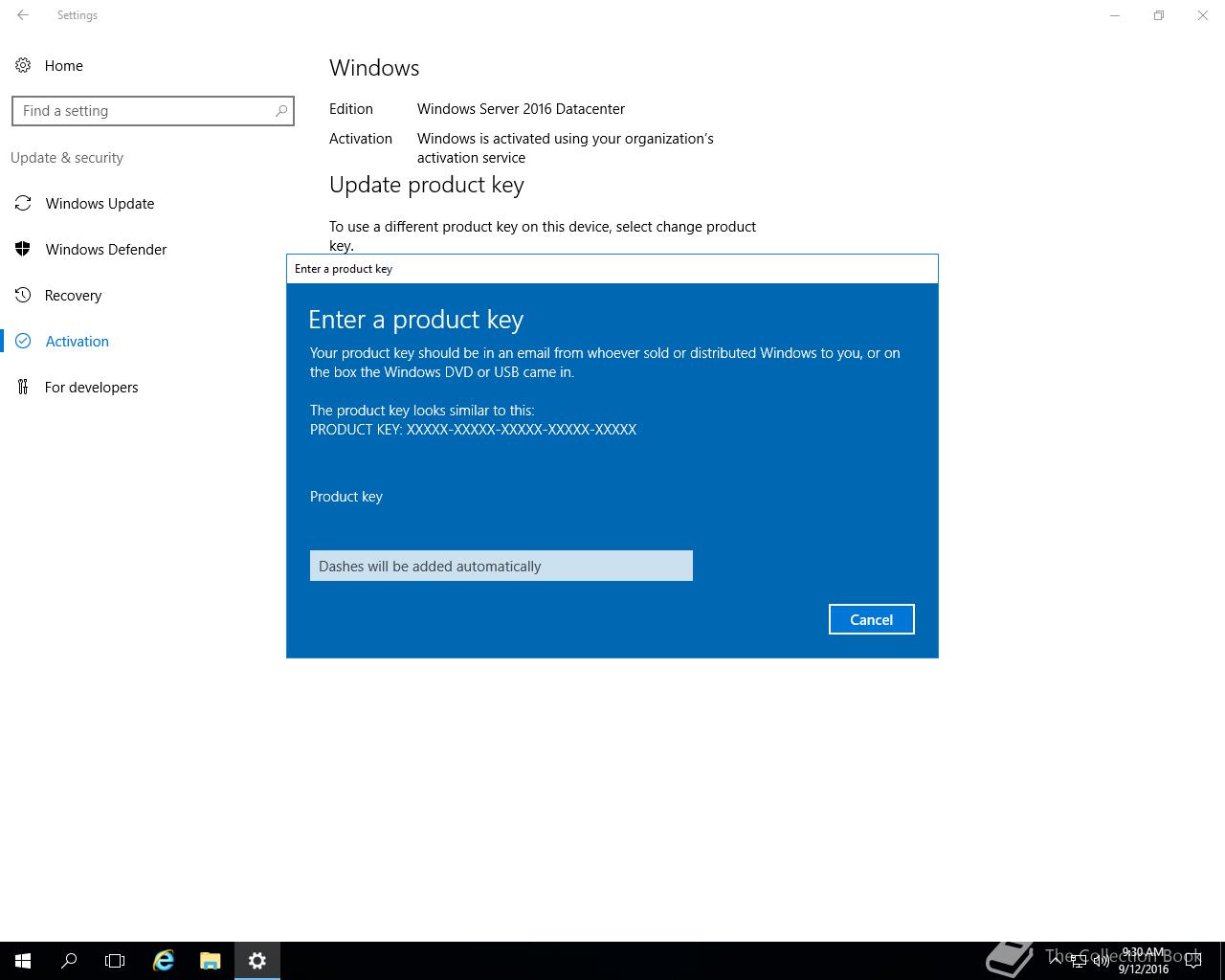The width and height of the screenshot is (1225, 980).
Task: Click the Find a setting search box
Action: coord(153,111)
